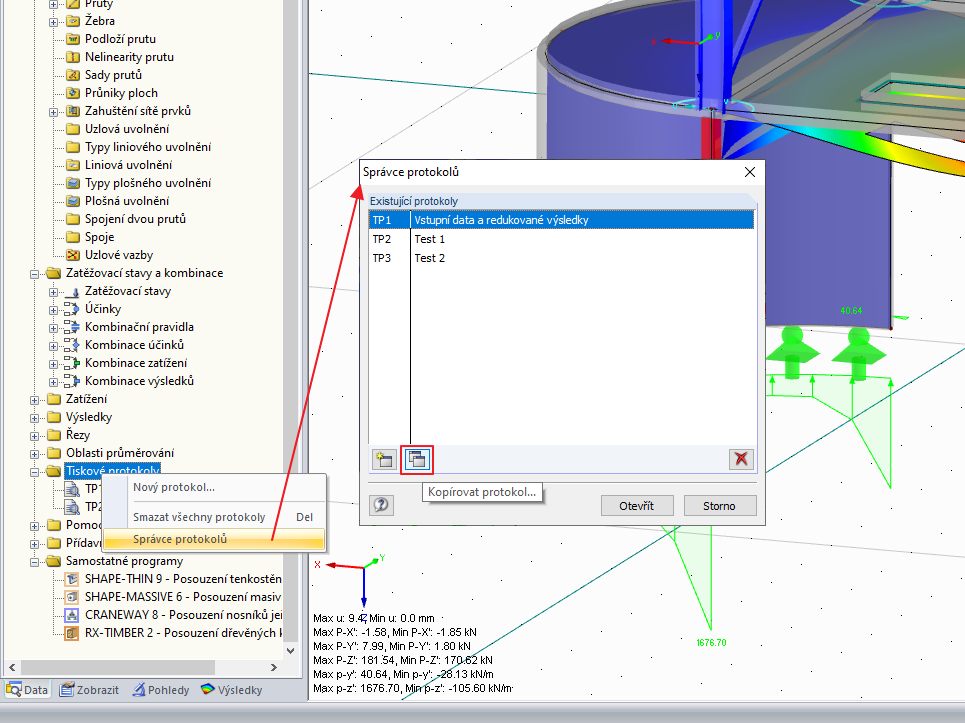The height and width of the screenshot is (723, 965).
Task: Click the Nelinearity prutu icon
Action: pos(73,57)
